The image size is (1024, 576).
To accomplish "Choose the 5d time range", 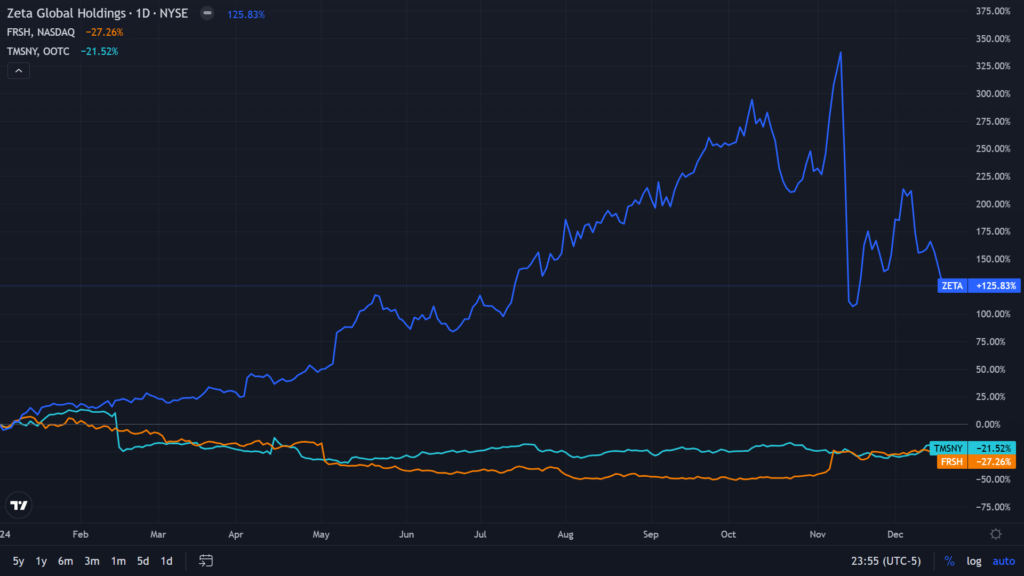I will [144, 561].
